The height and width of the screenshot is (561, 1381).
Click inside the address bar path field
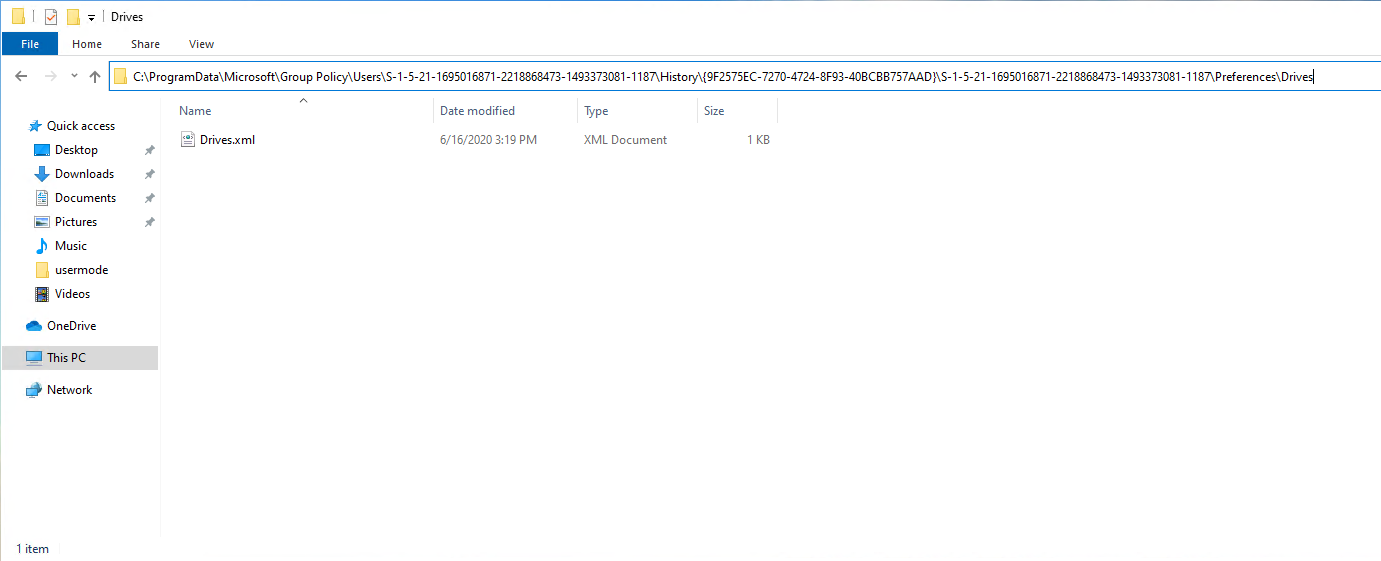(744, 76)
